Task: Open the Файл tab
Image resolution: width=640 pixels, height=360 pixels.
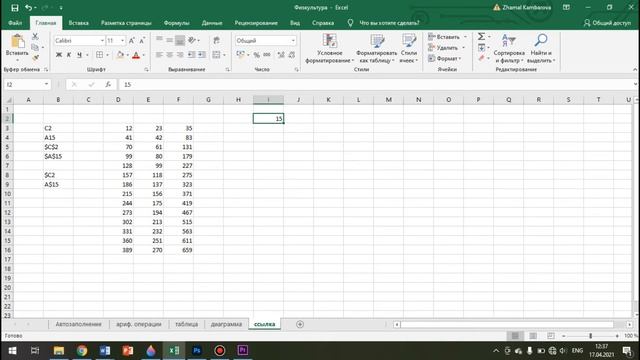Action: (15, 23)
